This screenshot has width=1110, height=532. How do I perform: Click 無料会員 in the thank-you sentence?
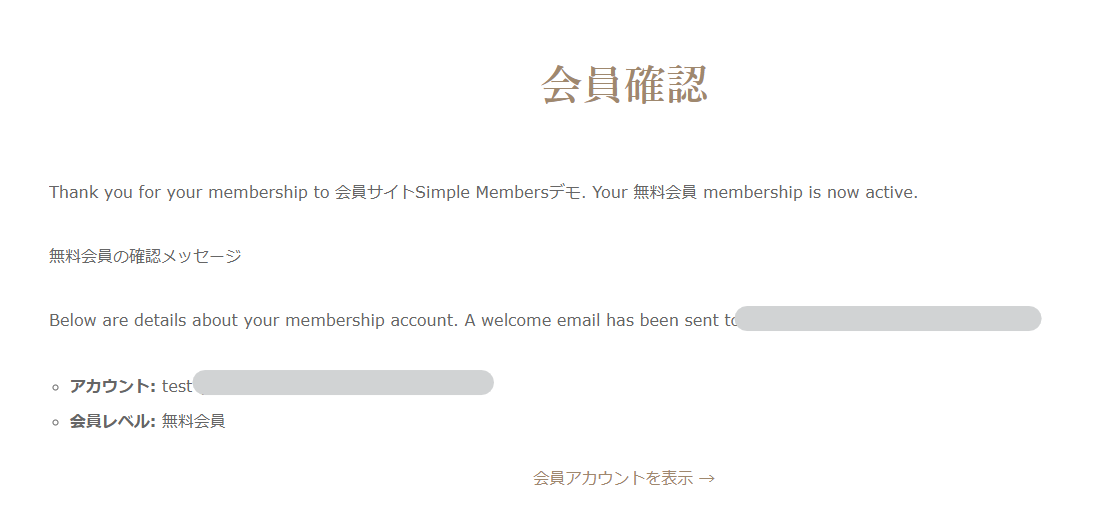click(665, 192)
